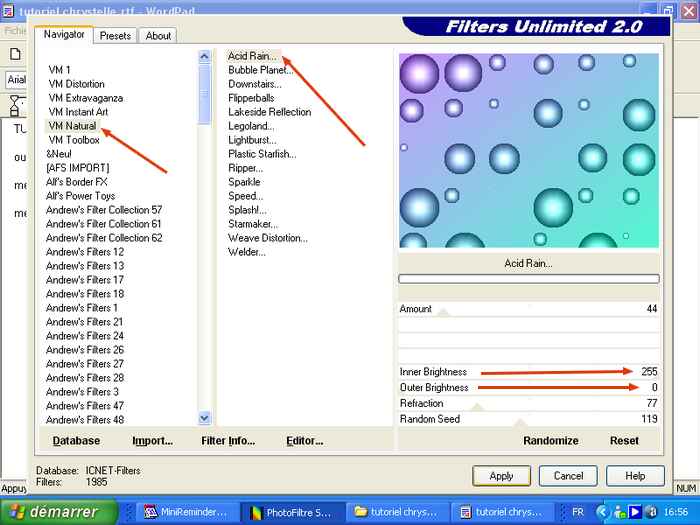This screenshot has width=700, height=525.
Task: Click the Random Seed slider
Action: pyautogui.click(x=529, y=419)
